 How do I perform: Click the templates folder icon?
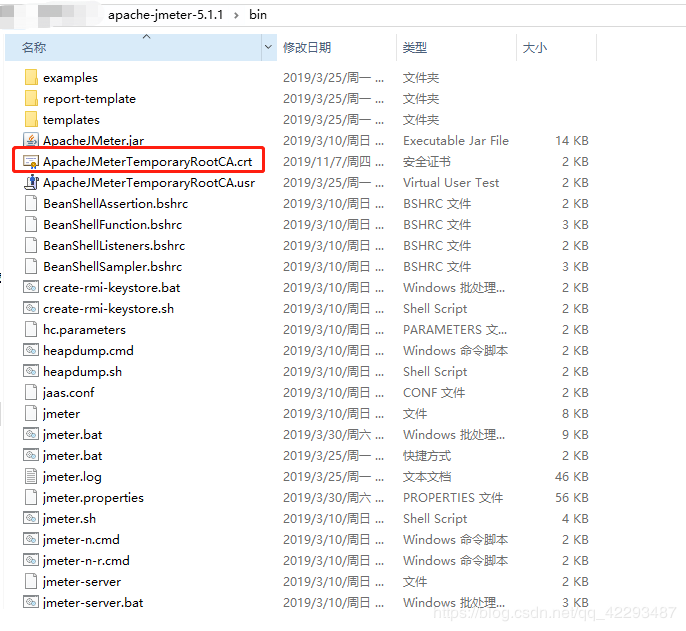[x=31, y=119]
